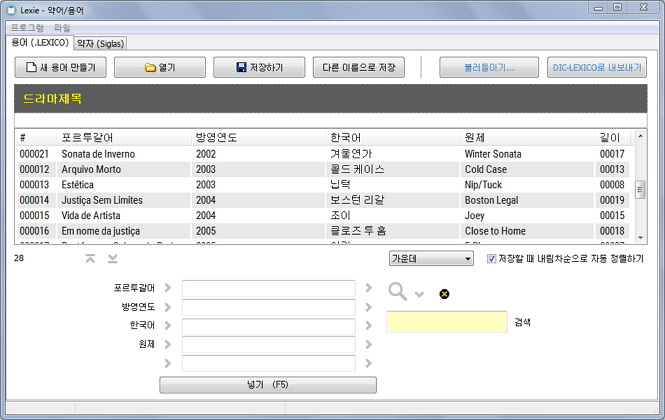665x420 pixels.
Task: Select row Vida de Artista
Action: pyautogui.click(x=323, y=216)
